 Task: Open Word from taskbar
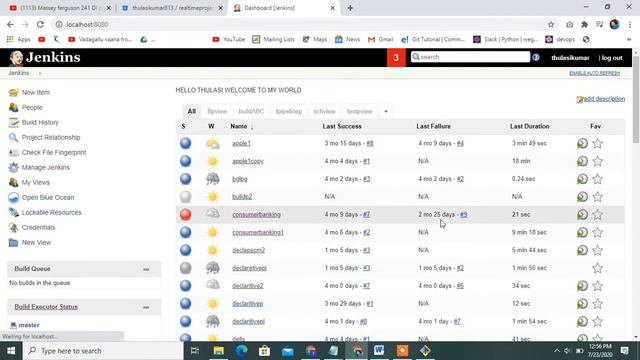coord(379,351)
